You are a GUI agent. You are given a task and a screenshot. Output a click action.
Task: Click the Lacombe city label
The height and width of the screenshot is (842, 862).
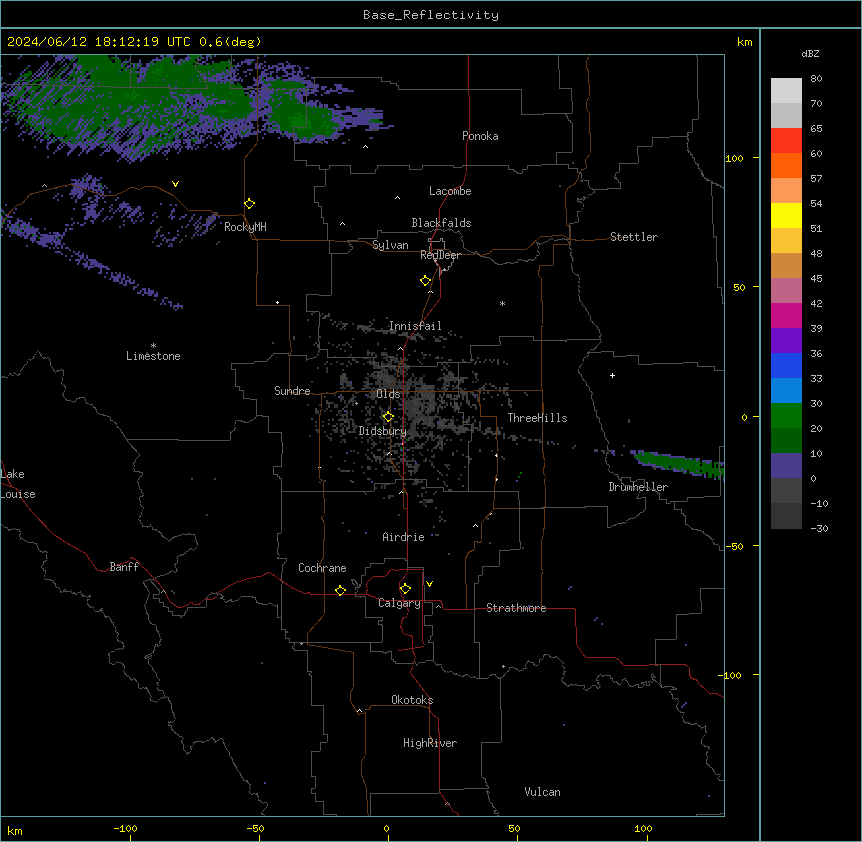(450, 191)
